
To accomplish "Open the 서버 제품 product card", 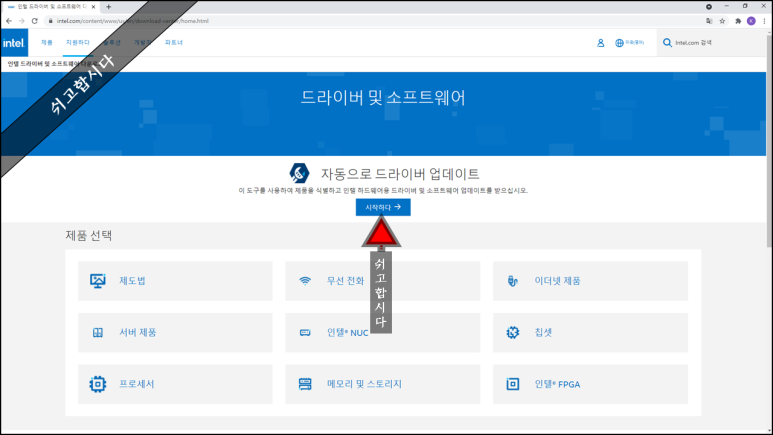I will (x=175, y=332).
